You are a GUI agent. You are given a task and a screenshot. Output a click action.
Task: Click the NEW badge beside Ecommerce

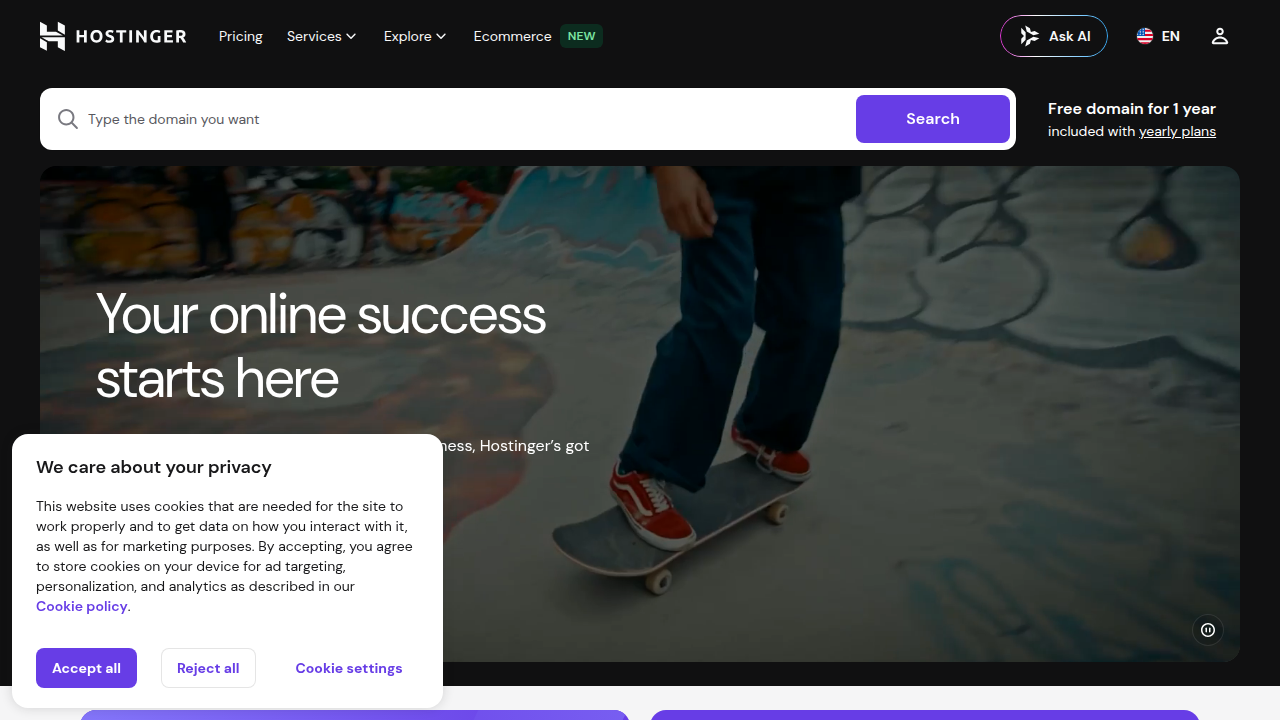click(x=581, y=36)
